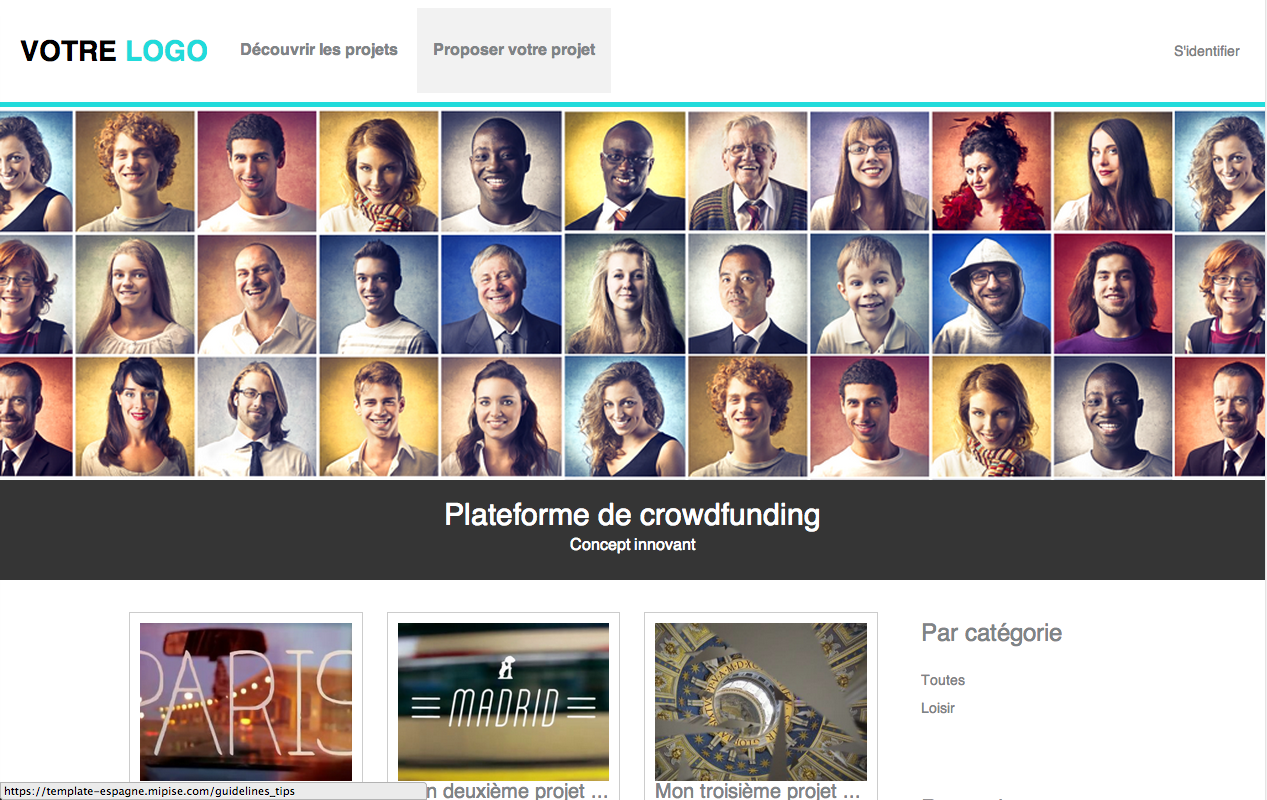This screenshot has width=1267, height=800.
Task: Open the Paris project thumbnail
Action: pyautogui.click(x=246, y=702)
